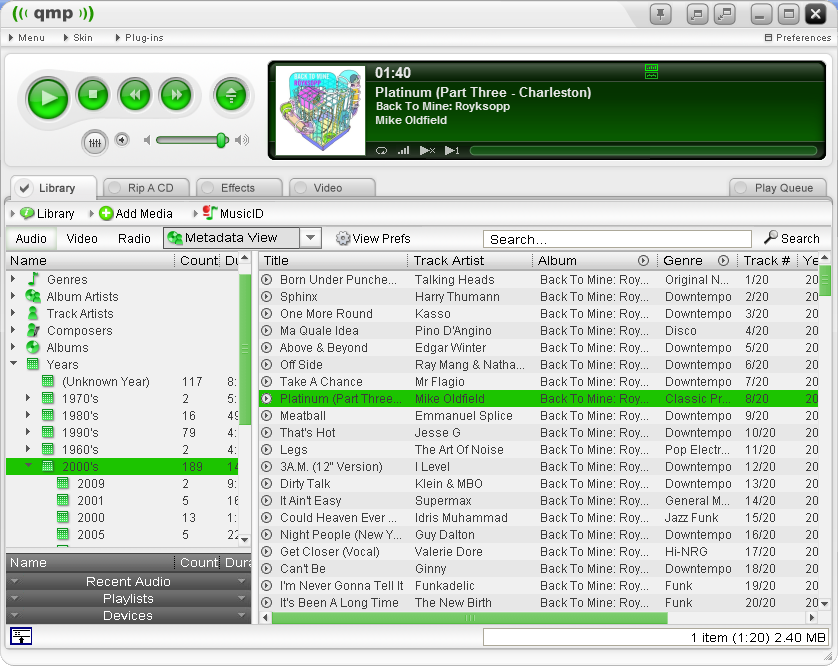838x666 pixels.
Task: Click the Stop playback button
Action: click(x=93, y=95)
